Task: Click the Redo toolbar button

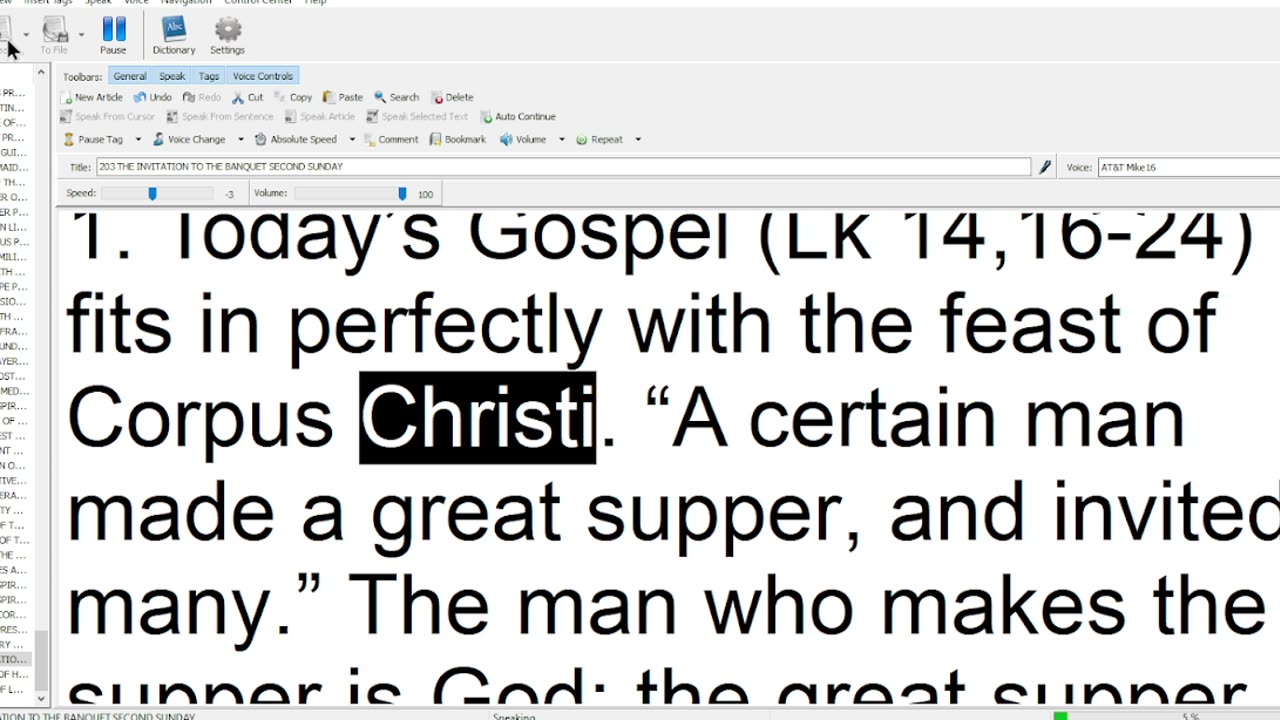Action: click(202, 97)
